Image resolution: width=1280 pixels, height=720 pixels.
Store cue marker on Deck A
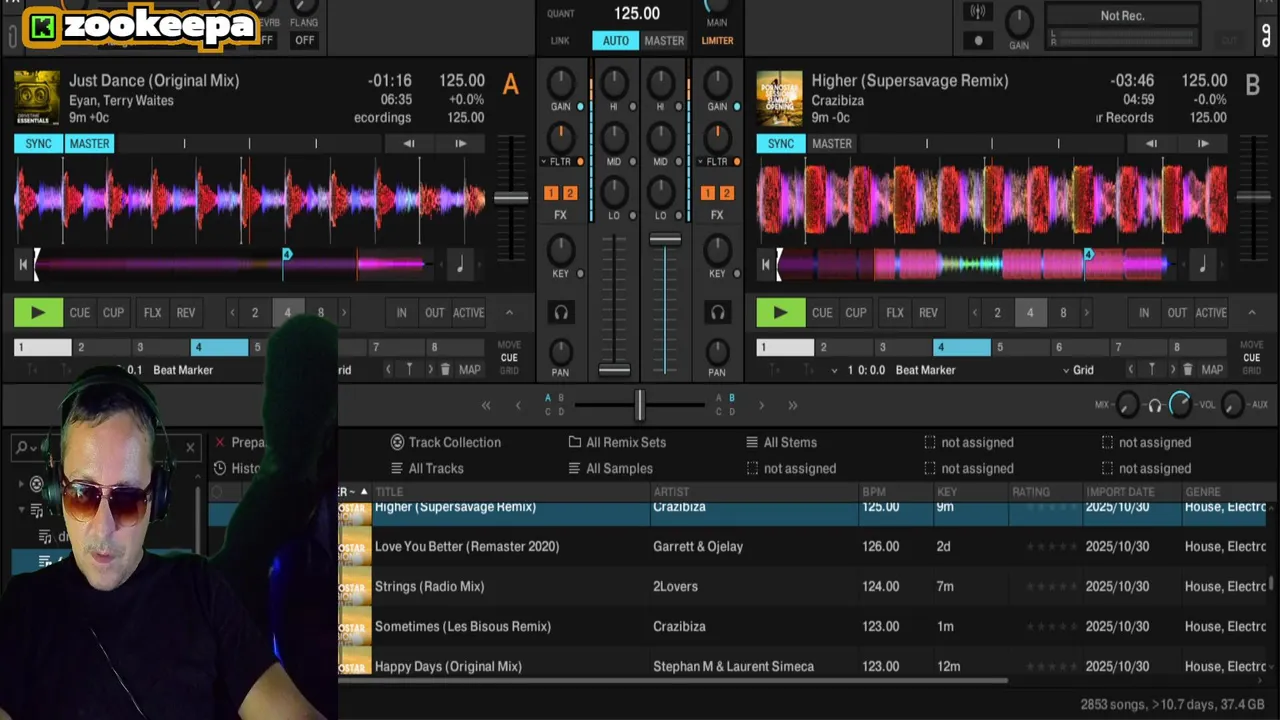[x=409, y=370]
